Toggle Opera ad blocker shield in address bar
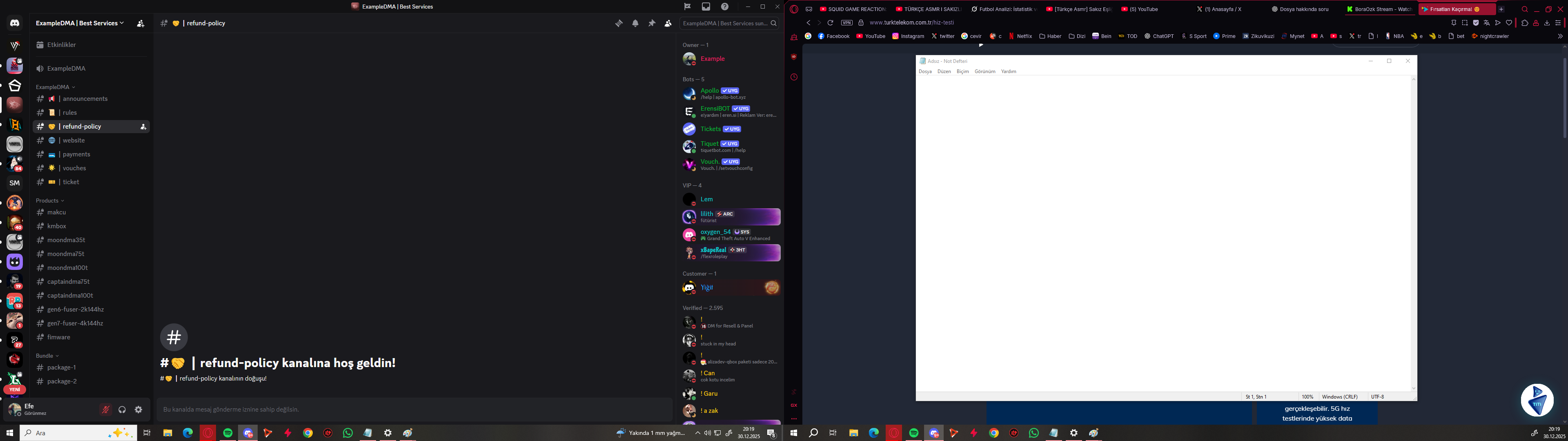The image size is (1568, 441). (1476, 22)
